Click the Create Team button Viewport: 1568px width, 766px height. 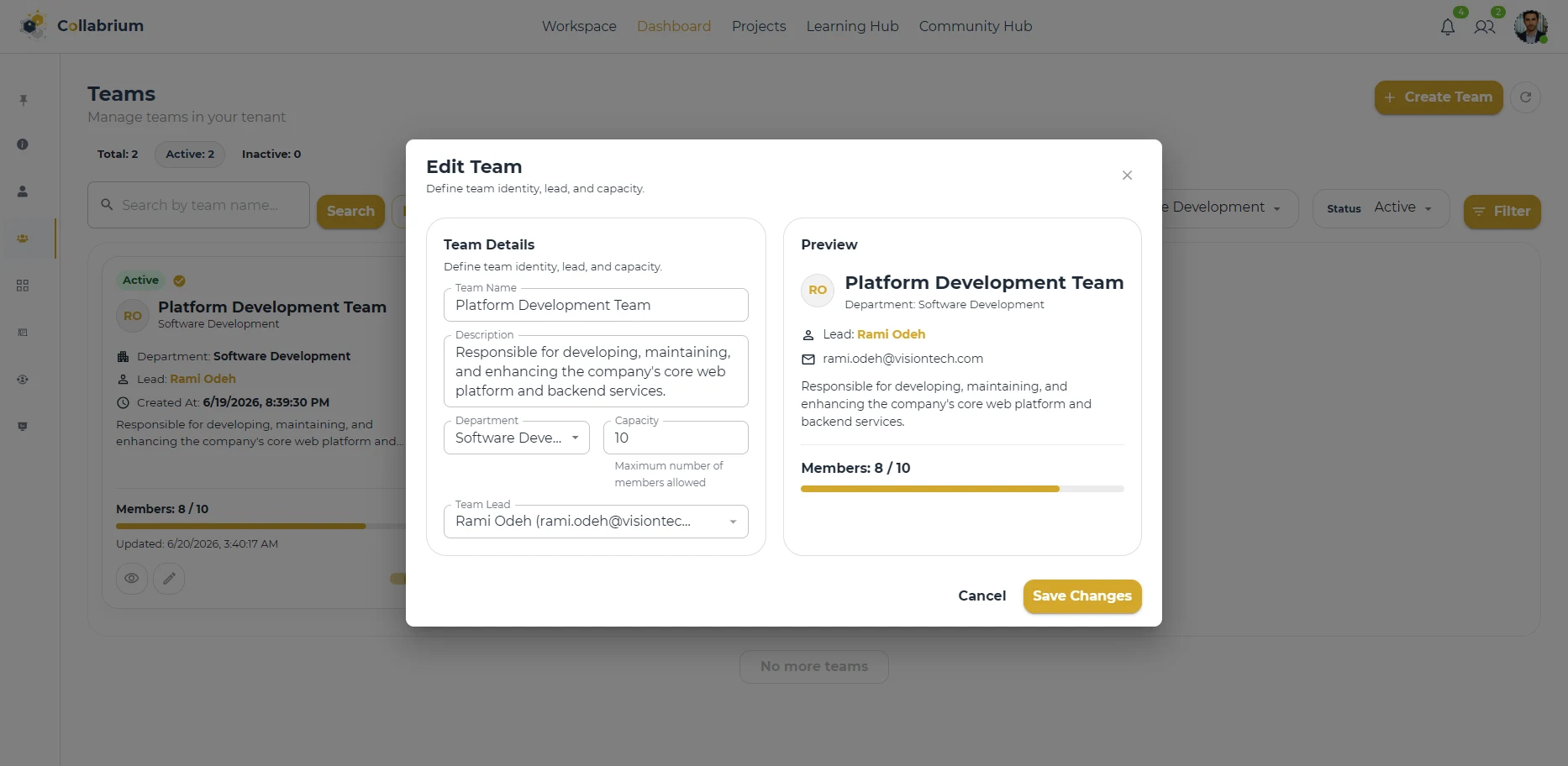(x=1439, y=97)
